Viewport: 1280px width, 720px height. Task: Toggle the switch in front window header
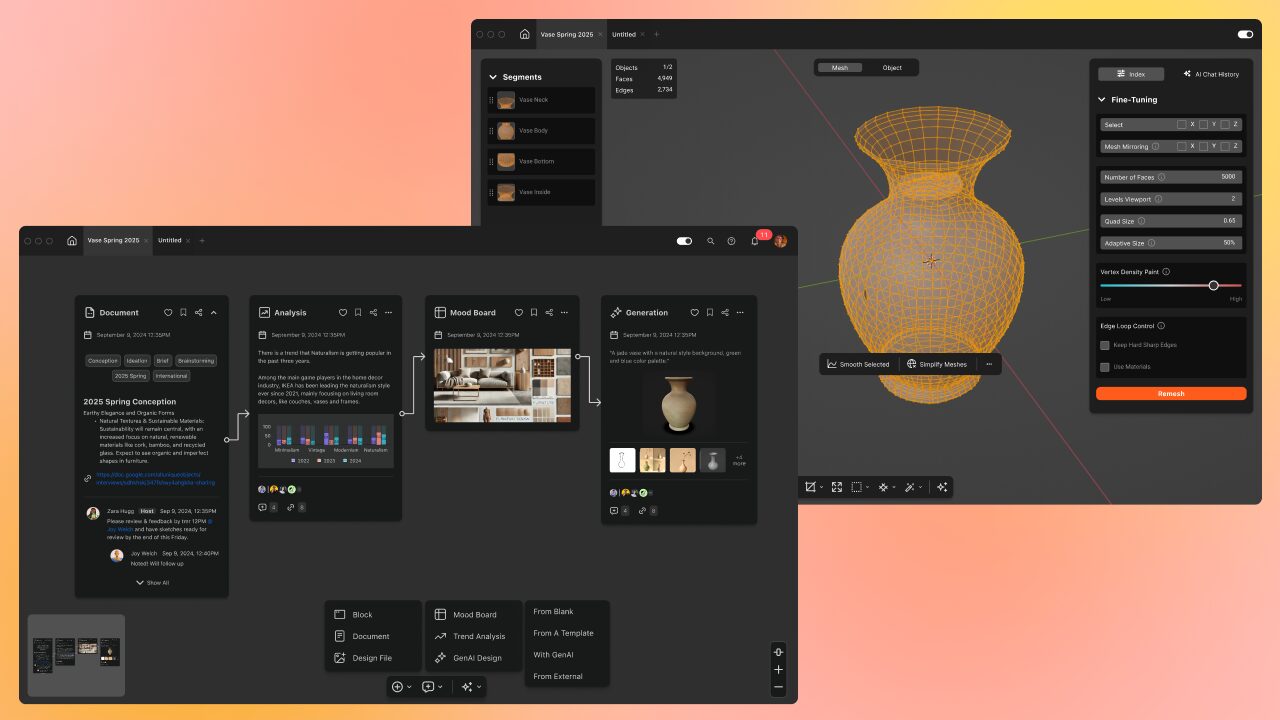tap(684, 241)
